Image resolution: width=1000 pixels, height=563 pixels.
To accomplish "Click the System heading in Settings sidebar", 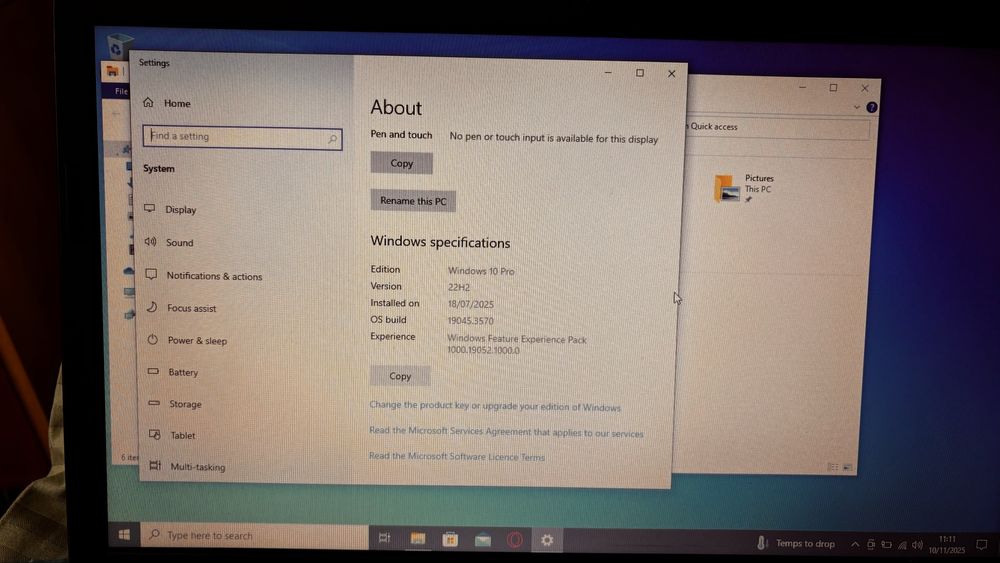I will 159,168.
